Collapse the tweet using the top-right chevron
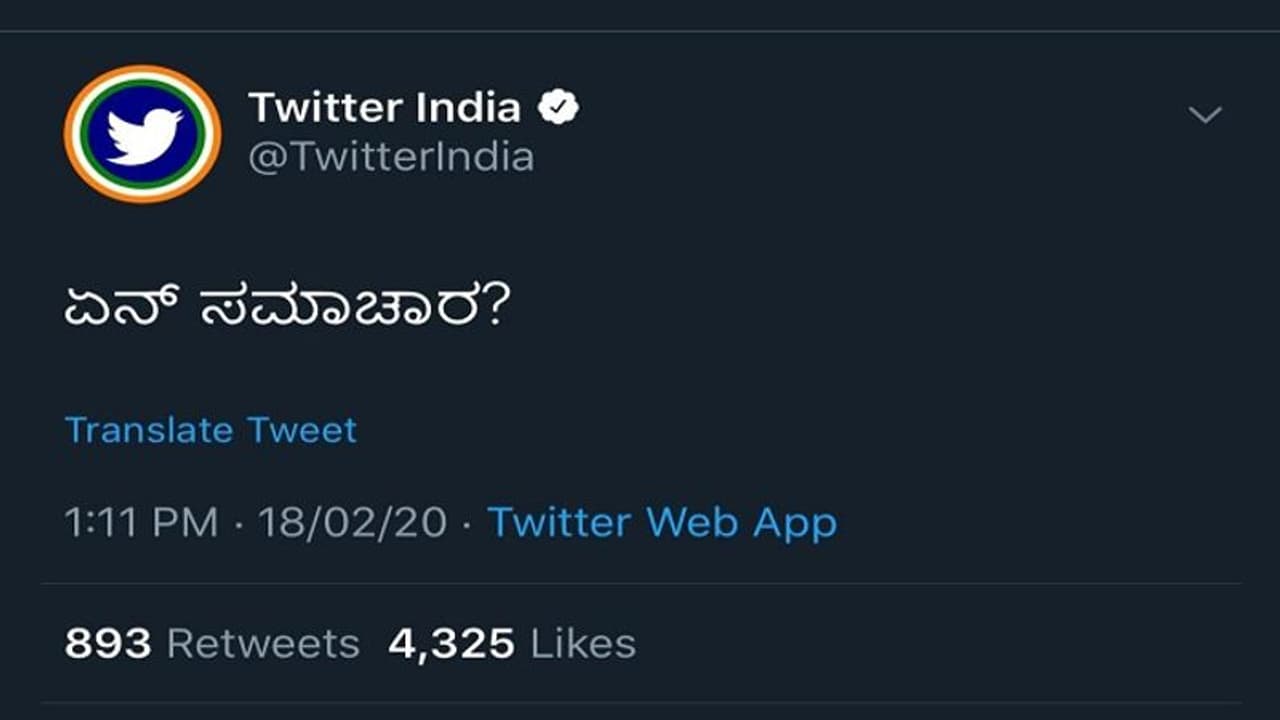 (1206, 115)
